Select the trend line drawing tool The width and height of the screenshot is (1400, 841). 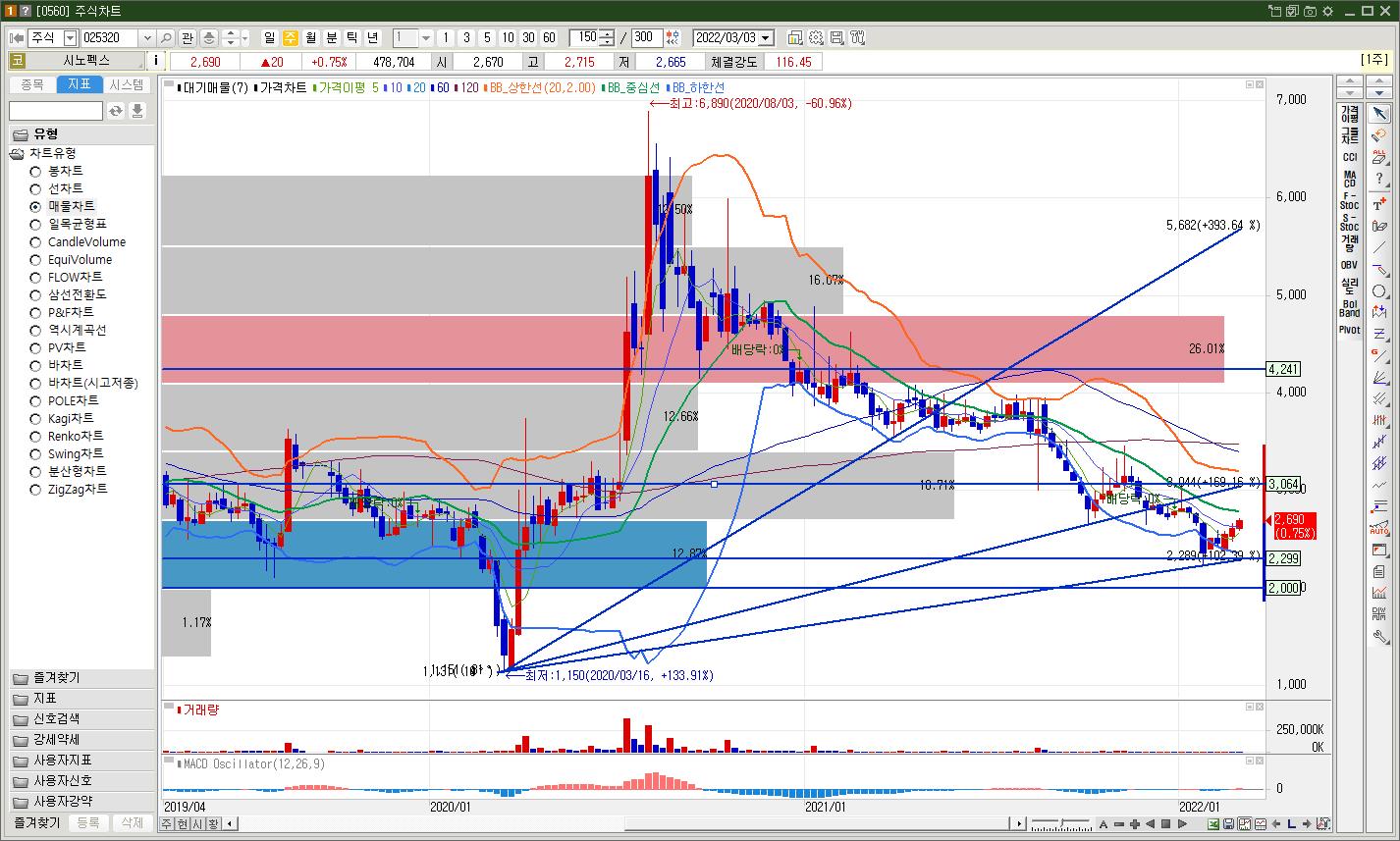click(x=1379, y=247)
